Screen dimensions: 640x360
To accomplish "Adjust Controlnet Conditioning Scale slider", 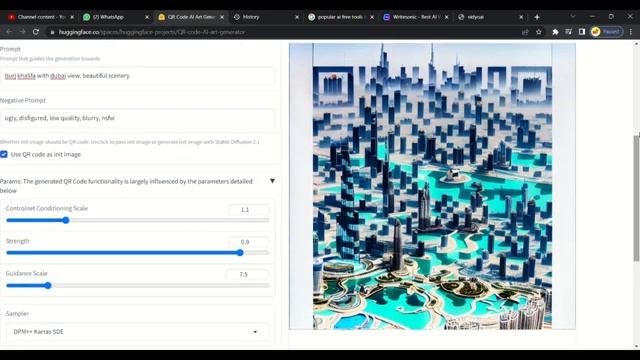I will pyautogui.click(x=138, y=220).
